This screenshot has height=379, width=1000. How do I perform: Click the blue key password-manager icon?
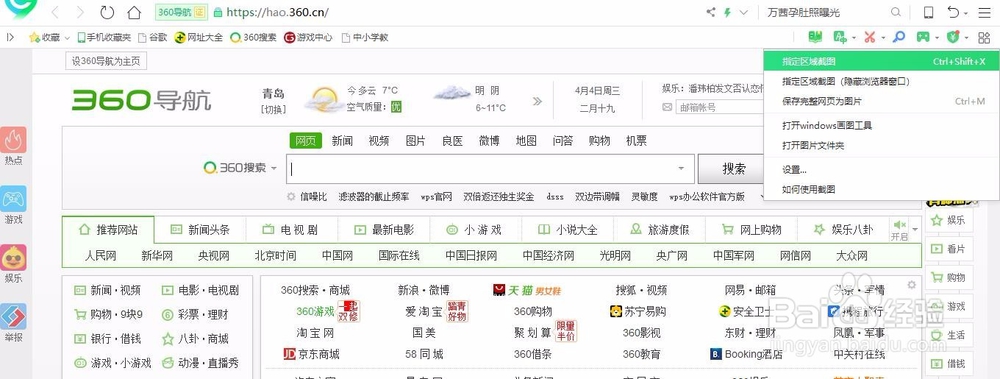pos(899,37)
